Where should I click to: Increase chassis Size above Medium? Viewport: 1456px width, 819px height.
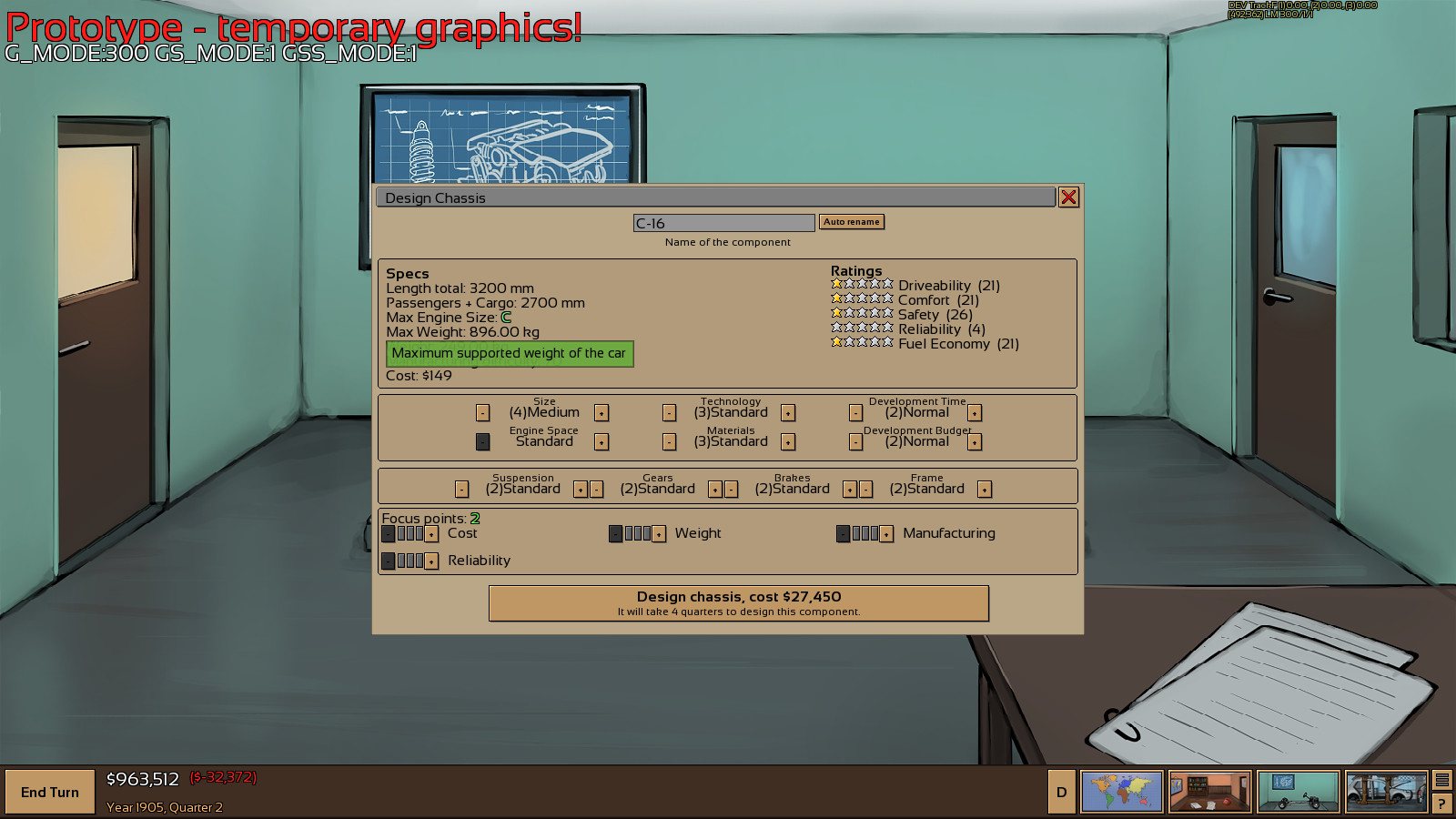(x=601, y=412)
